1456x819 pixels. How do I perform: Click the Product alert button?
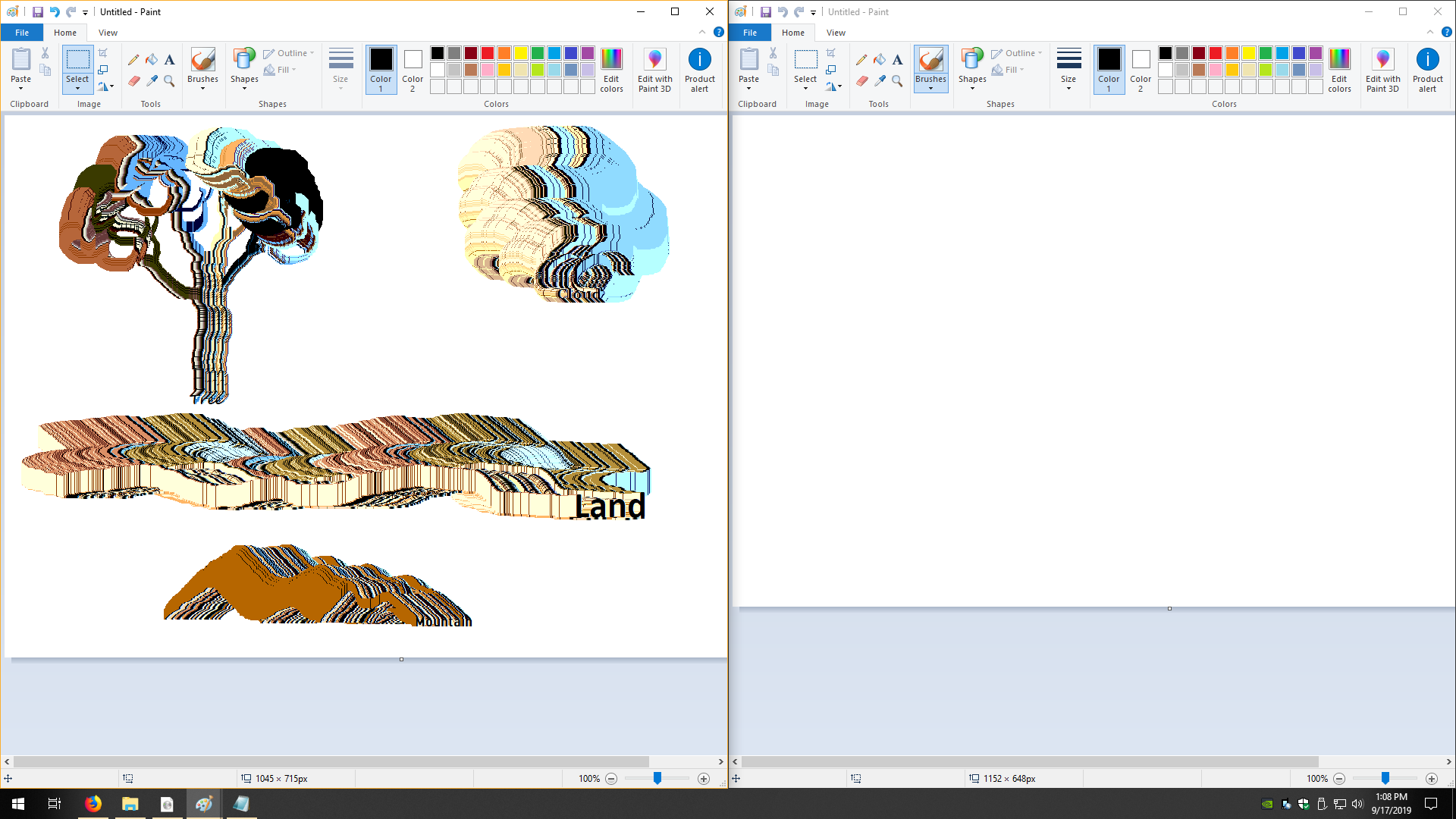699,70
